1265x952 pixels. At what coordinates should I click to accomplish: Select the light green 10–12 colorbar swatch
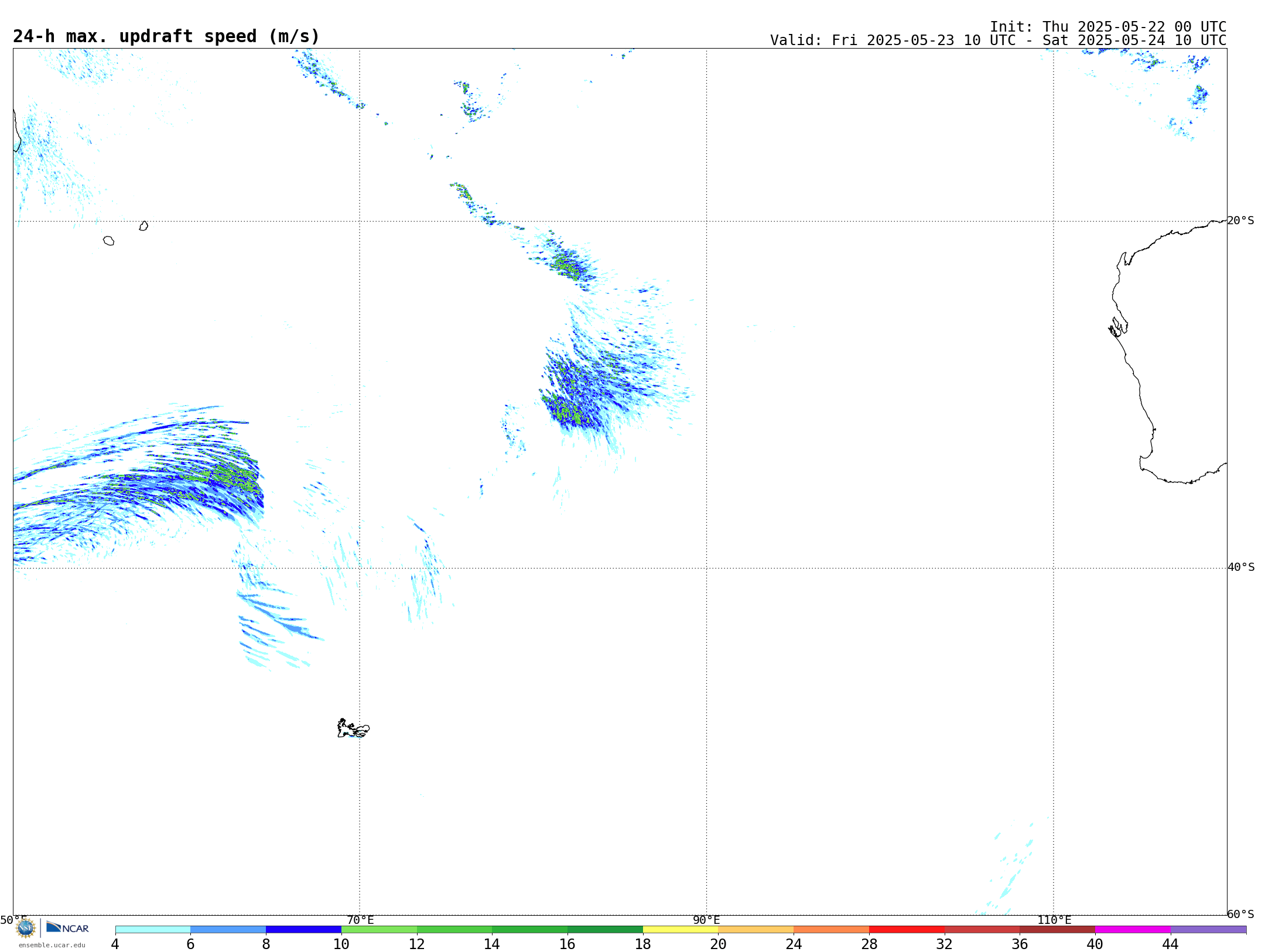tap(379, 930)
